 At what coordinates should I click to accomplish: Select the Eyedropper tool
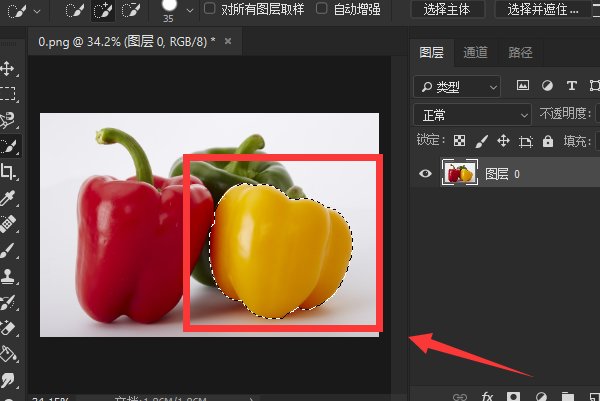(7, 197)
